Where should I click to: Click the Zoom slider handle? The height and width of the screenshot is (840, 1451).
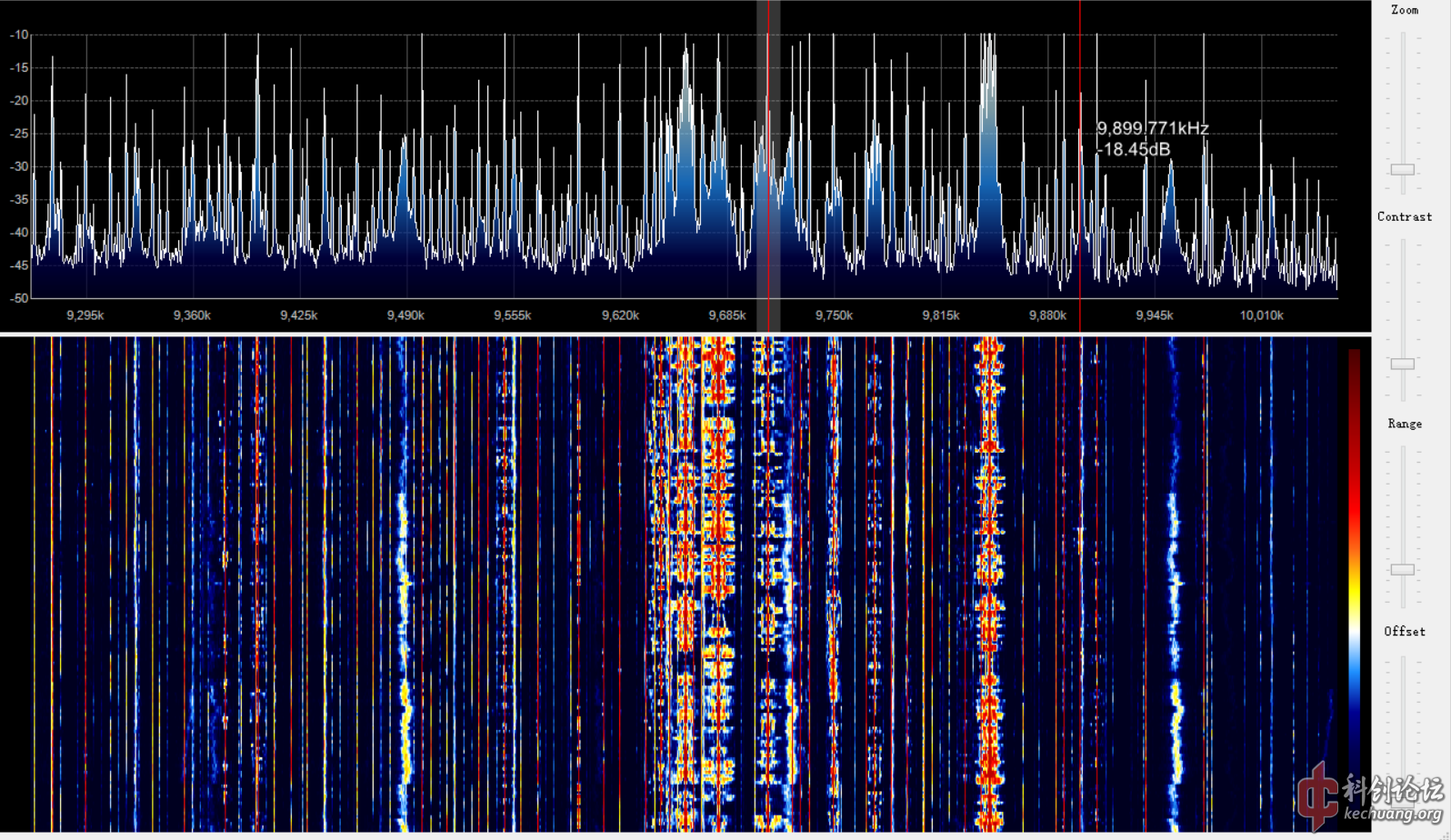(x=1403, y=170)
